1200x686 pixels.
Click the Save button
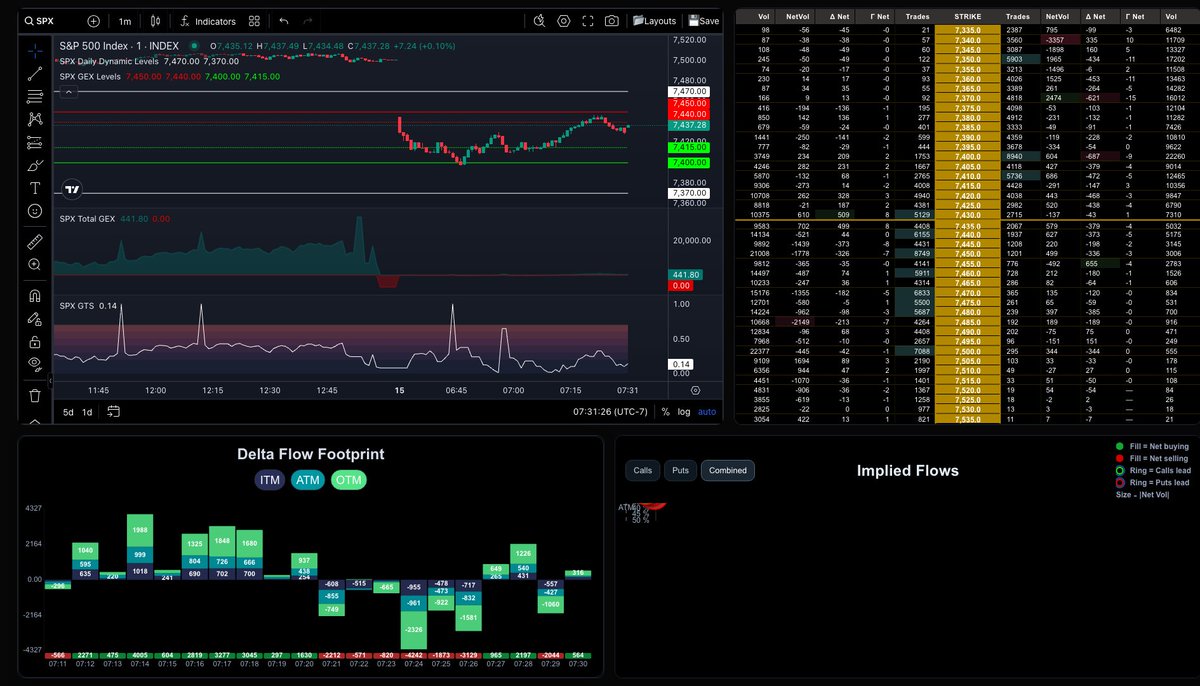pyautogui.click(x=703, y=20)
